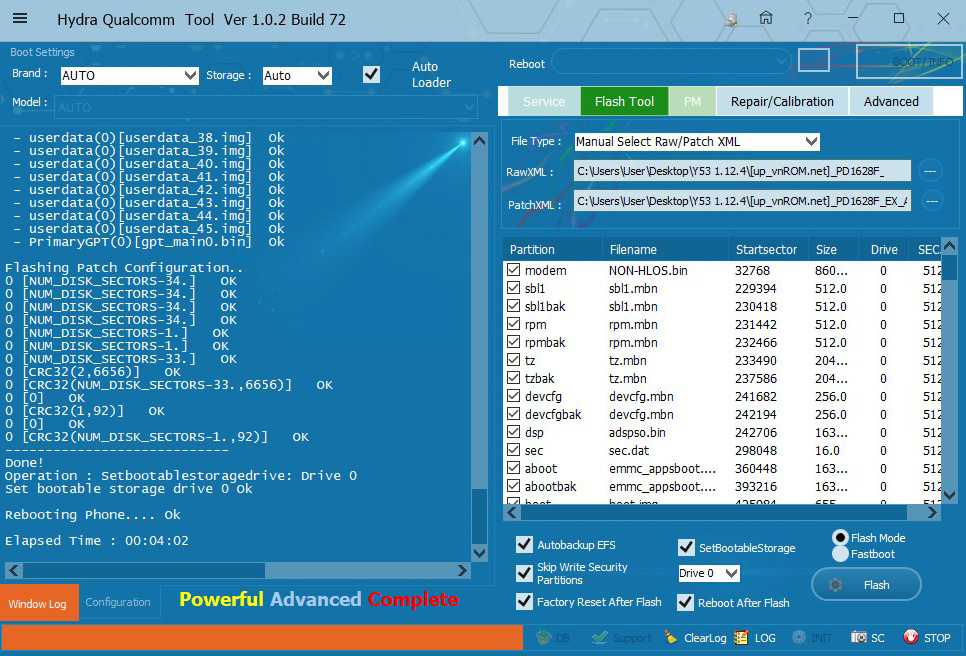
Task: Open the File Type dropdown
Action: click(696, 142)
